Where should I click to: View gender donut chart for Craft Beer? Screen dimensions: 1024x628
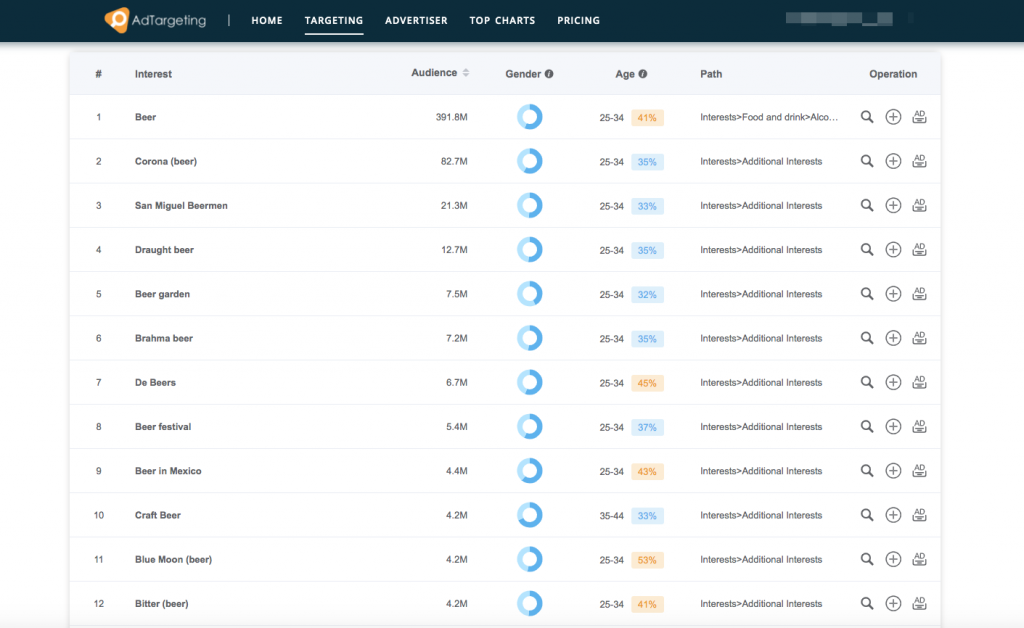pyautogui.click(x=530, y=515)
